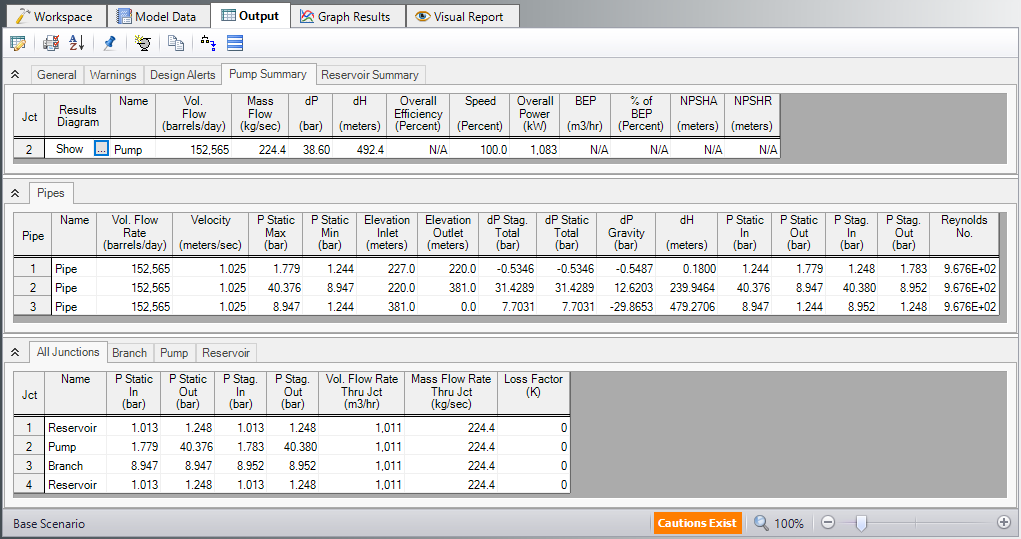
Task: Click the hierarchy arrow toolbar icon
Action: [208, 43]
